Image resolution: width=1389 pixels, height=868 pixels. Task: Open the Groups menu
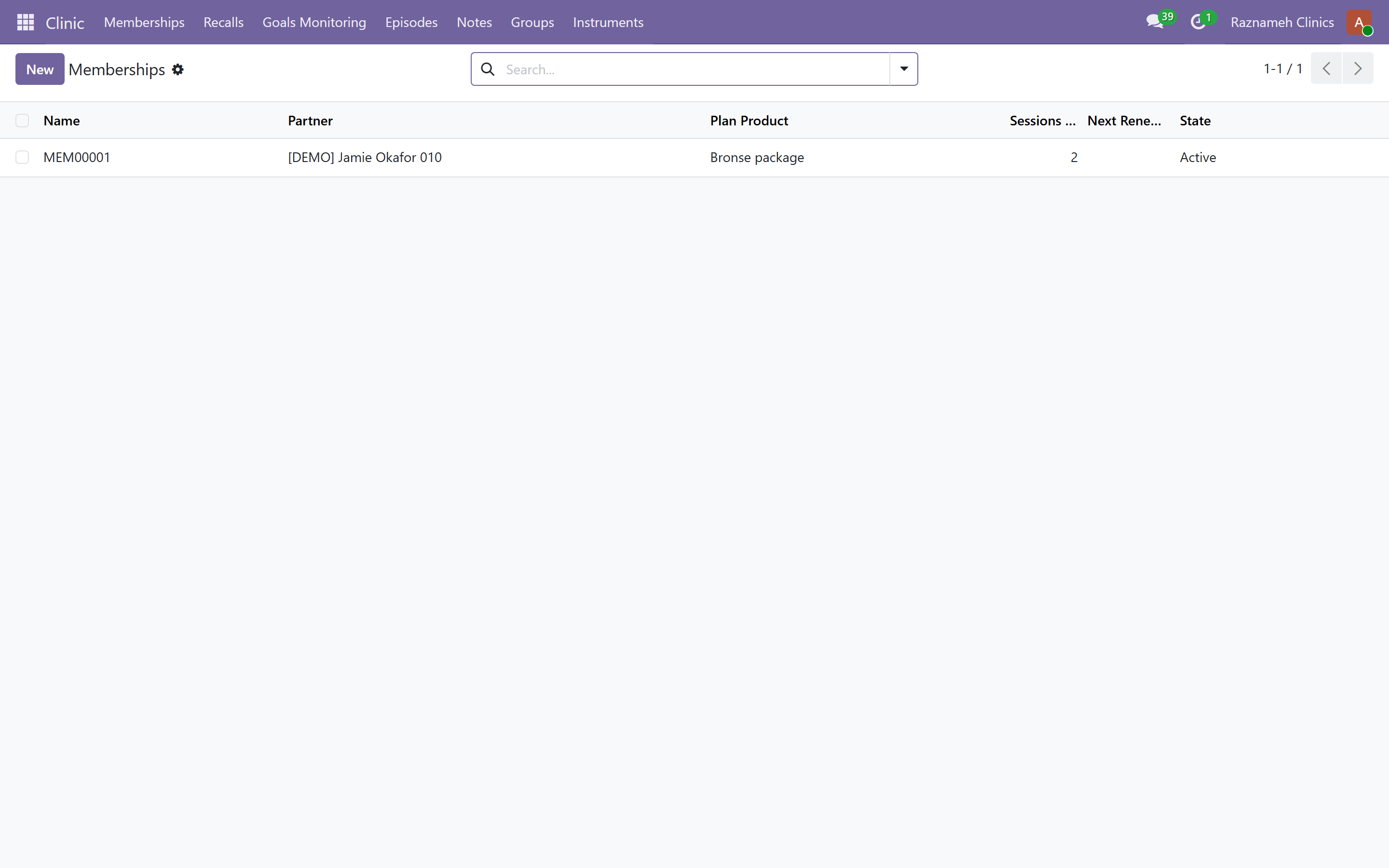click(x=532, y=22)
